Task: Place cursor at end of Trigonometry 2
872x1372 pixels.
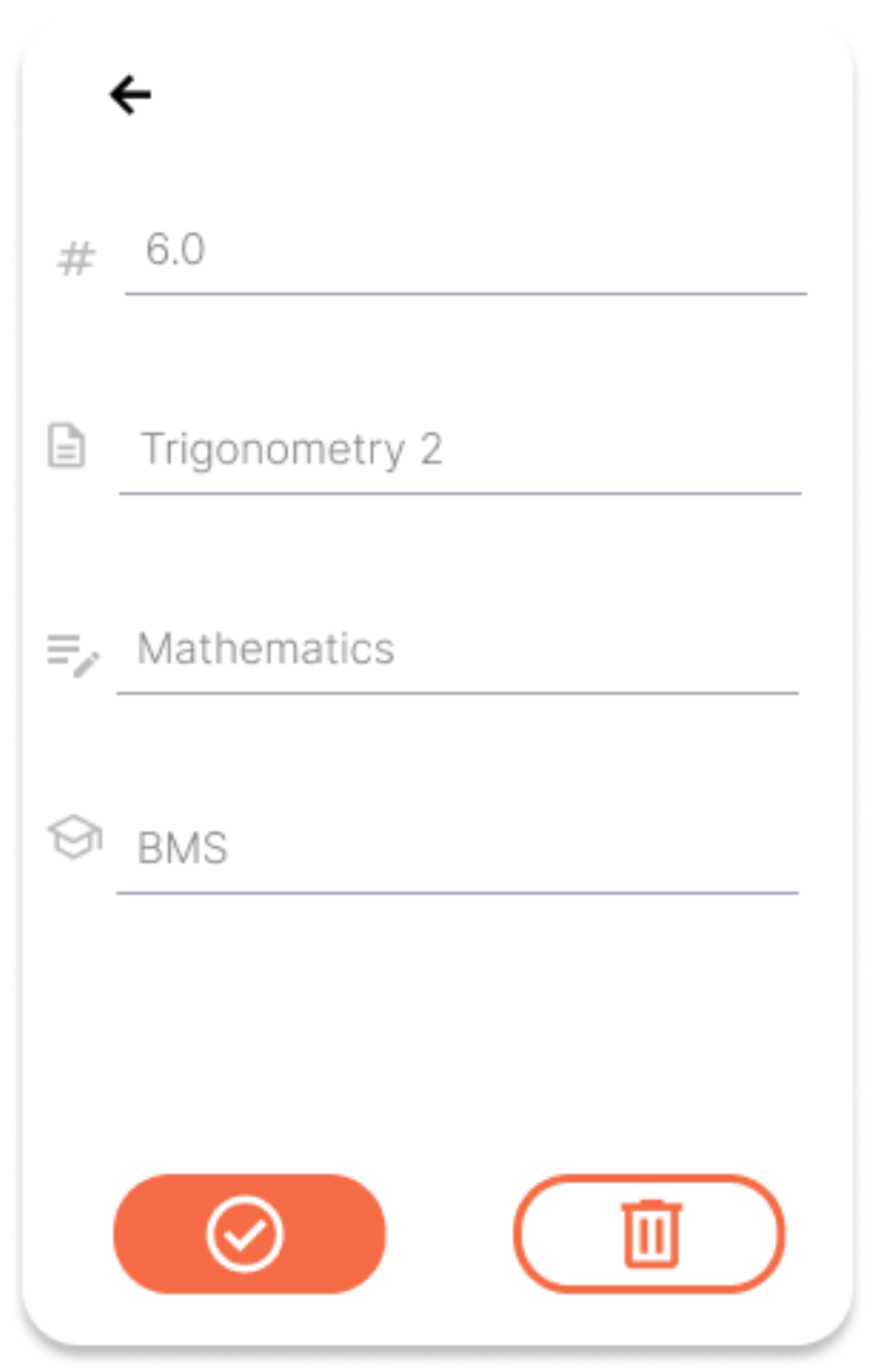Action: 446,449
